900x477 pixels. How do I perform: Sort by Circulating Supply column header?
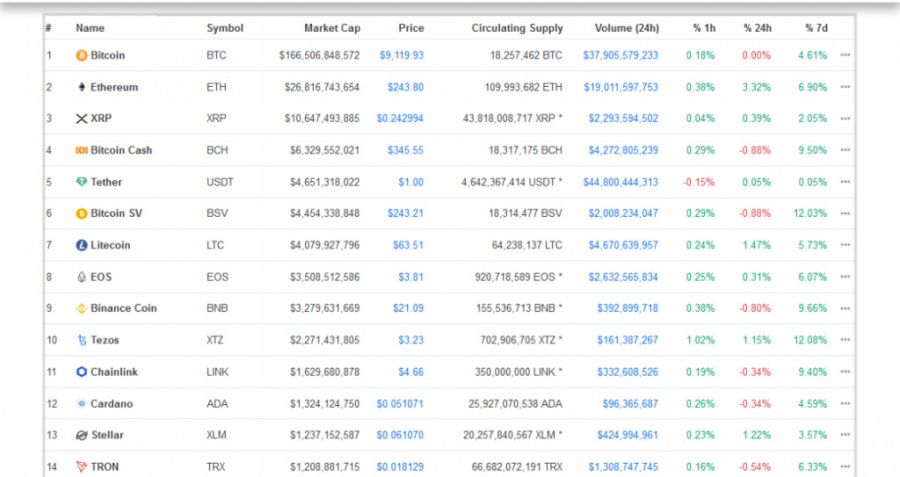coord(517,28)
